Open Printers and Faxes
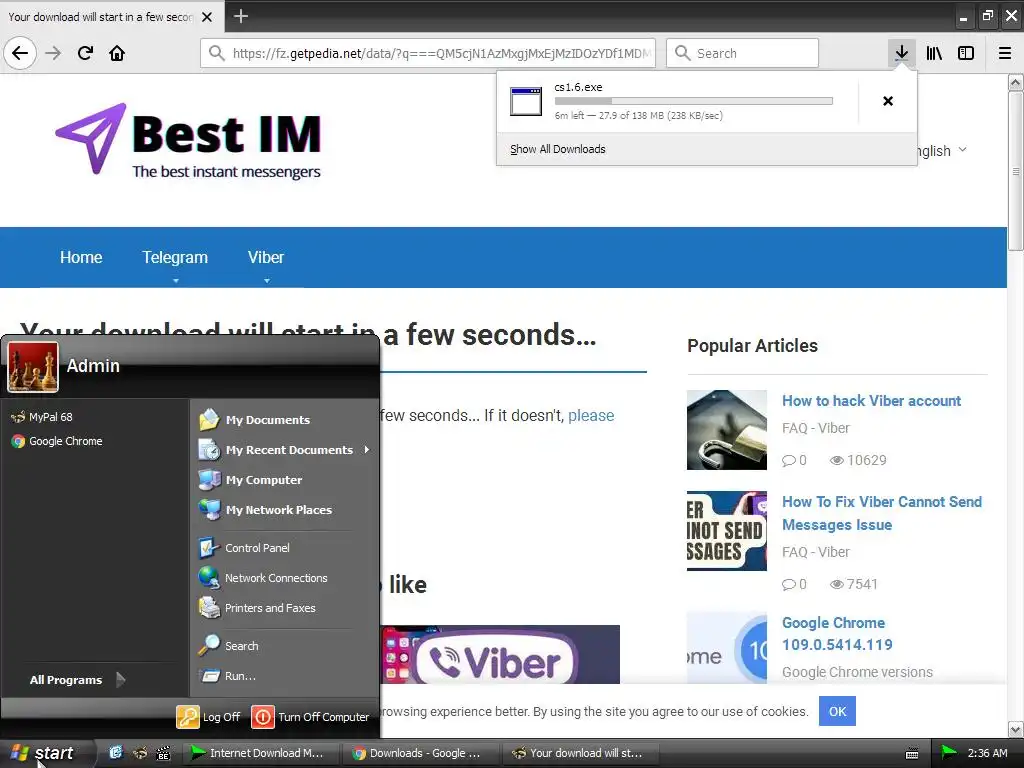The width and height of the screenshot is (1024, 768). click(257, 607)
